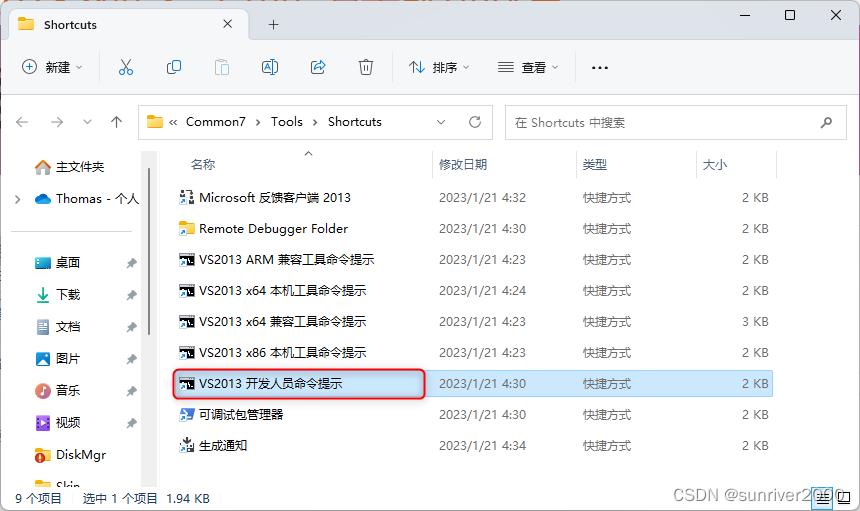Unpin 视频 using its pin icon
The height and width of the screenshot is (511, 860).
[x=131, y=423]
